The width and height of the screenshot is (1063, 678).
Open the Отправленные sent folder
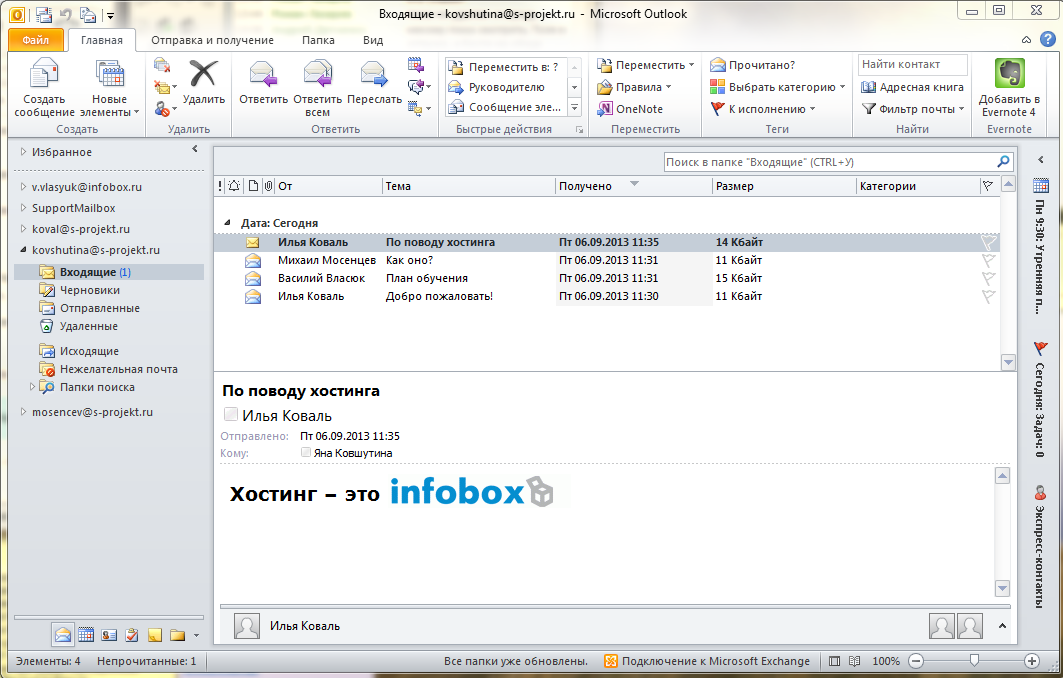point(100,308)
